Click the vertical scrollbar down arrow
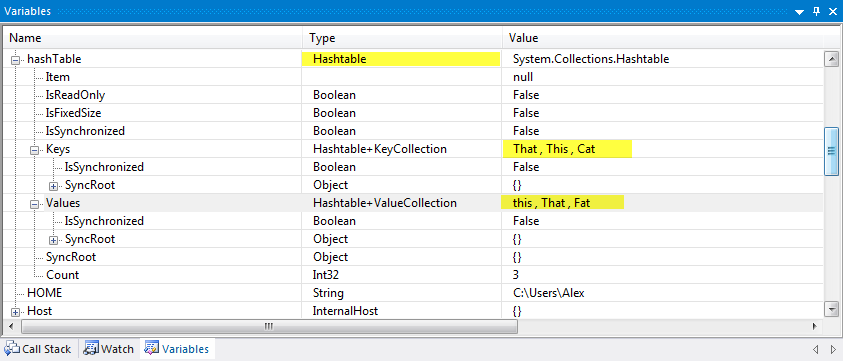Viewport: 843px width, 361px height. 831,309
